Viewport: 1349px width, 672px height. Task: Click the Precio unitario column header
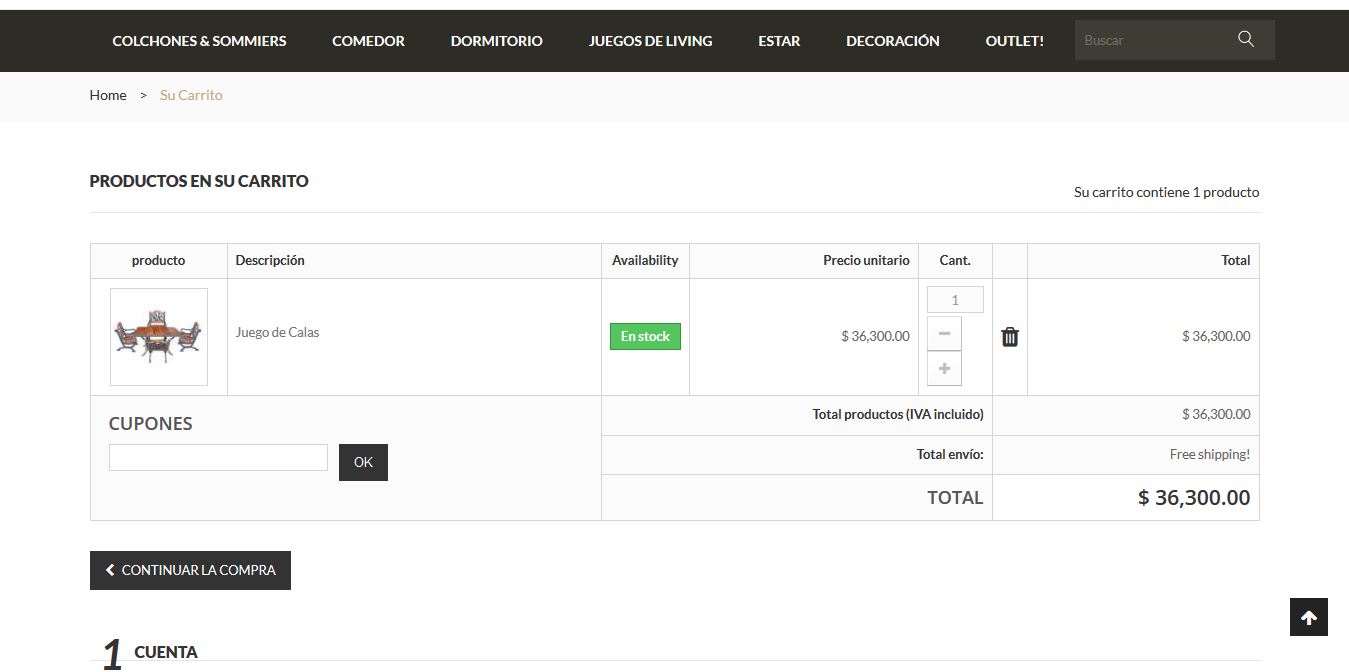866,260
